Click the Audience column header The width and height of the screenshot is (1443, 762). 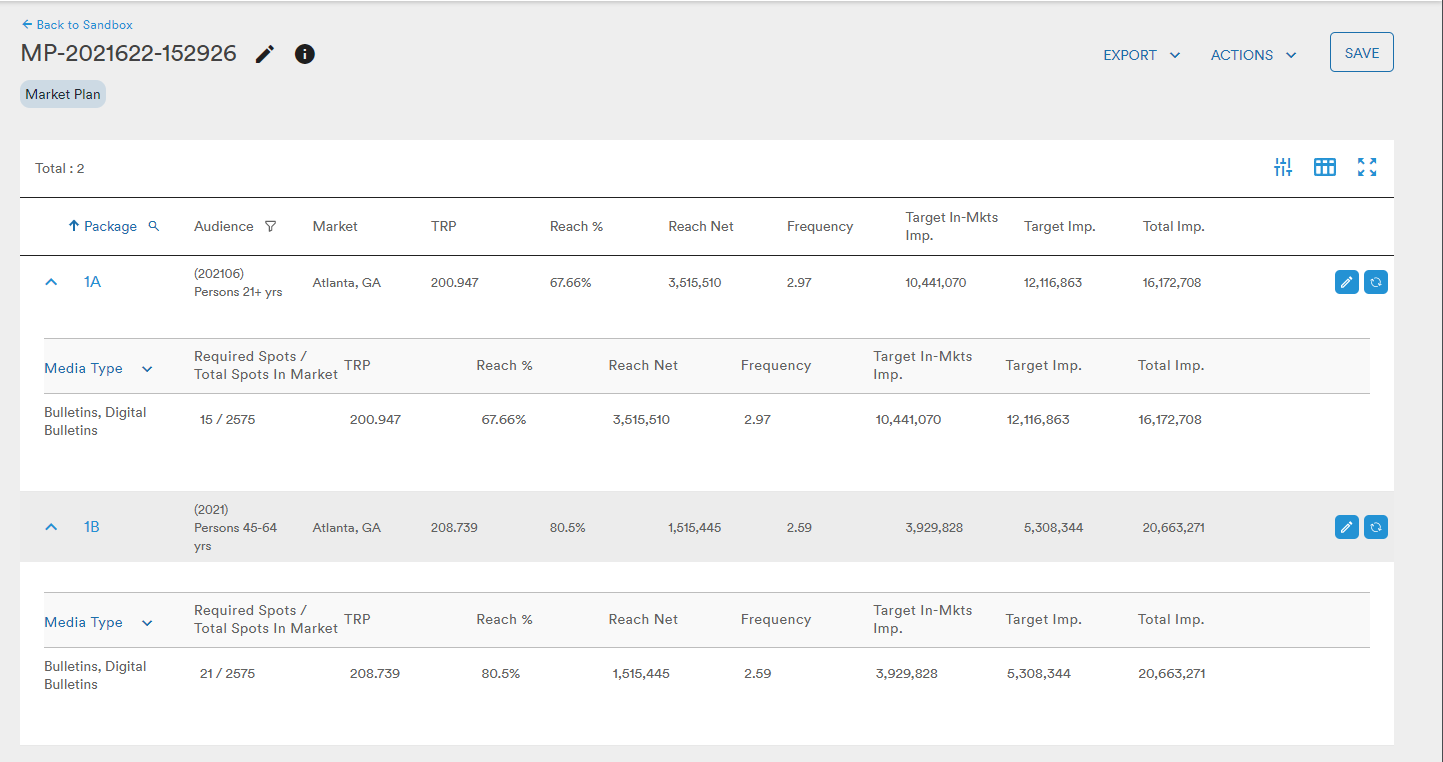click(x=224, y=226)
